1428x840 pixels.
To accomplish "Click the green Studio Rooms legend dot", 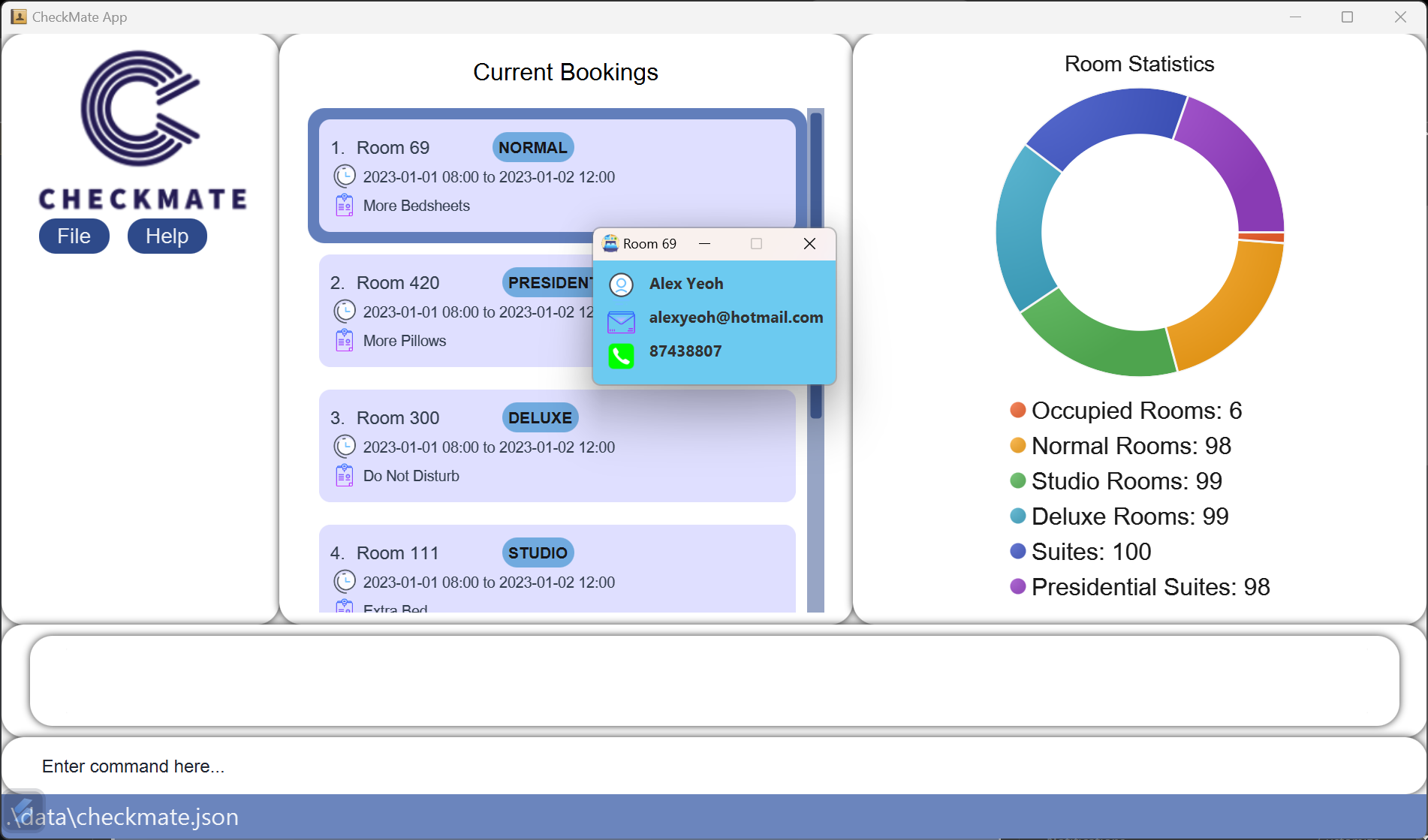I will (x=1018, y=480).
